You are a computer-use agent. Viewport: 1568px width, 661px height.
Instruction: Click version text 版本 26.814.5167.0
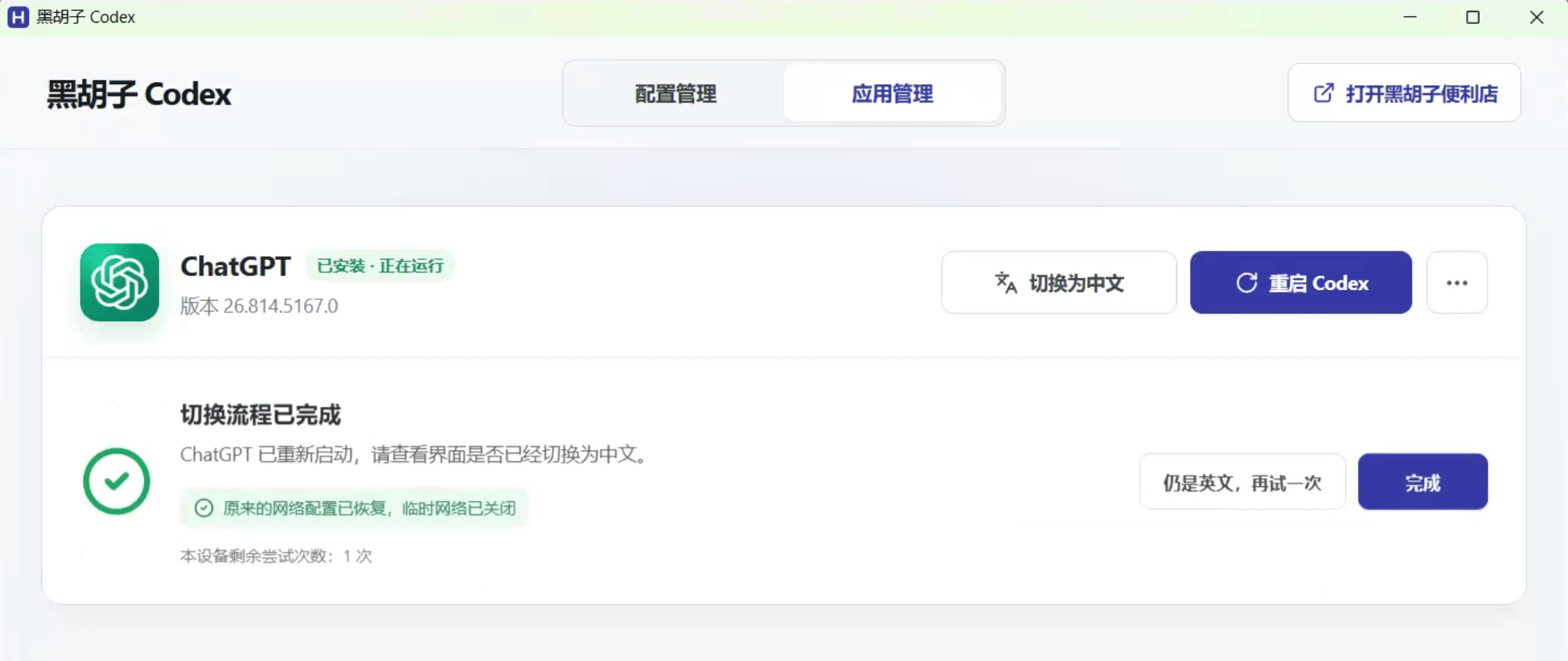click(259, 306)
